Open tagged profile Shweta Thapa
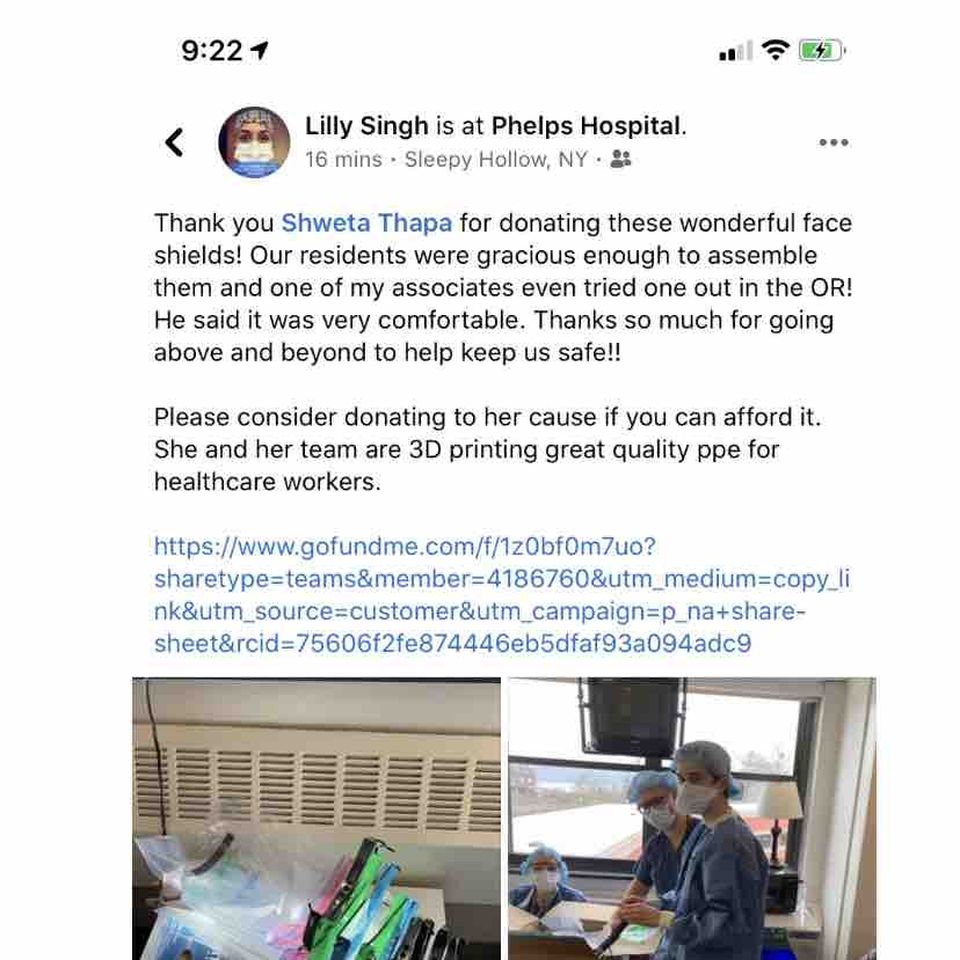The height and width of the screenshot is (960, 960). coord(367,223)
